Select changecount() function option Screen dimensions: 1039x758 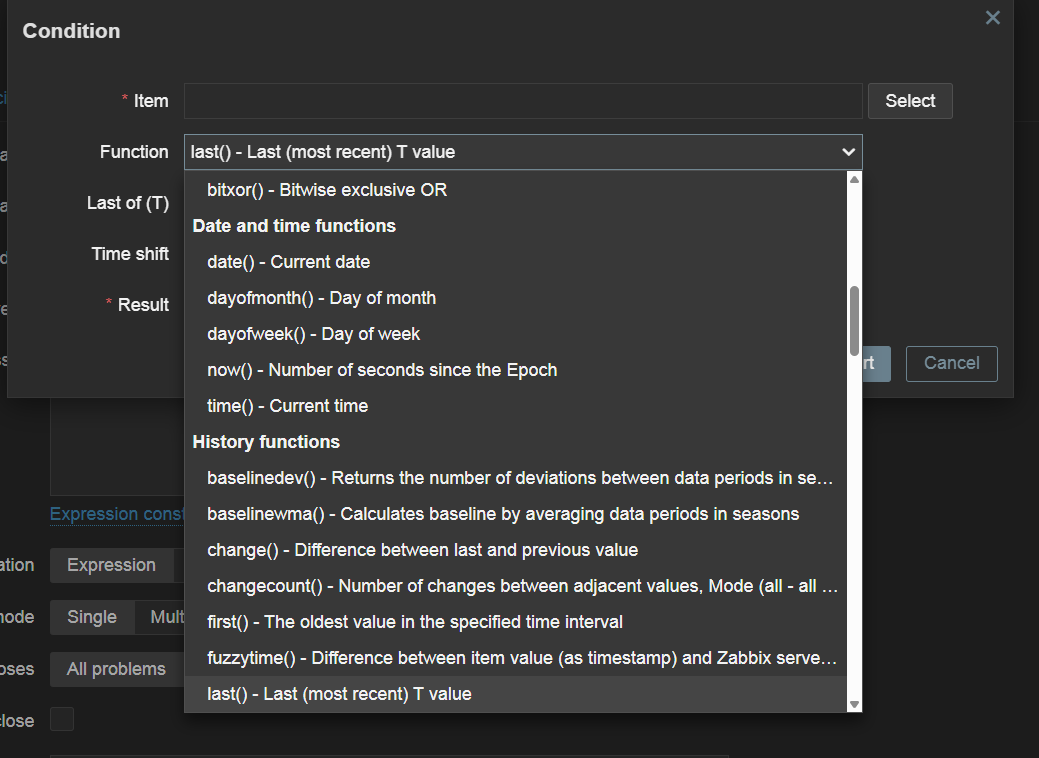(x=516, y=586)
